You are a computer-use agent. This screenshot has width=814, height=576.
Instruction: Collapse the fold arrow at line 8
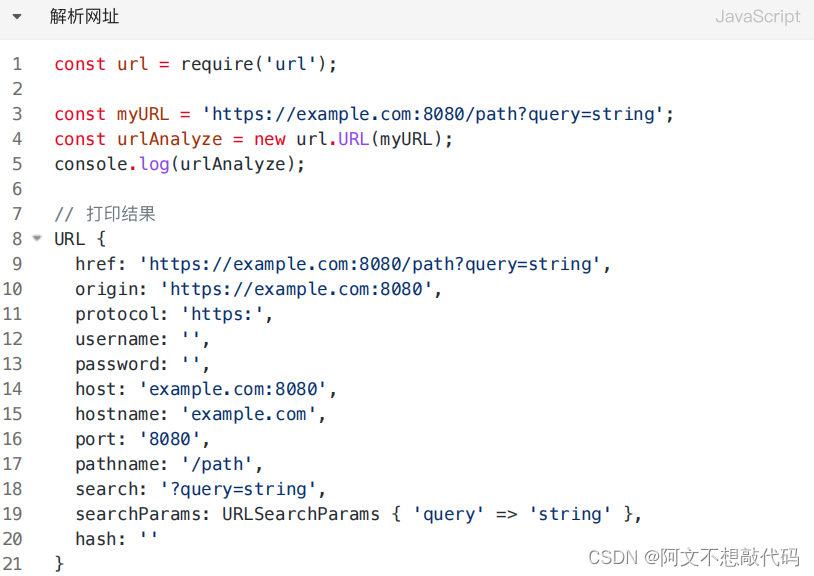point(37,238)
